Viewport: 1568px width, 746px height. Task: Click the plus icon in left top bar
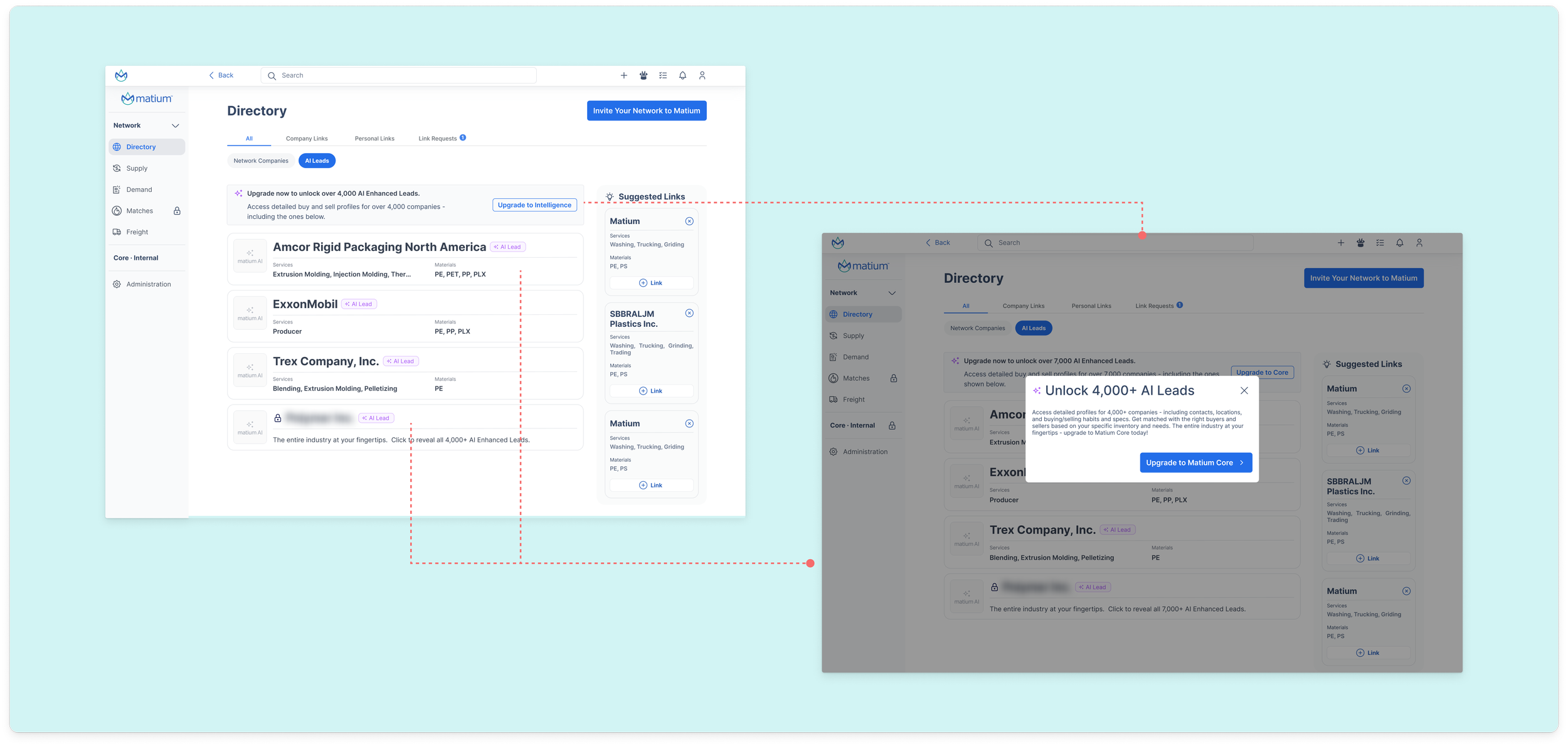[x=623, y=75]
